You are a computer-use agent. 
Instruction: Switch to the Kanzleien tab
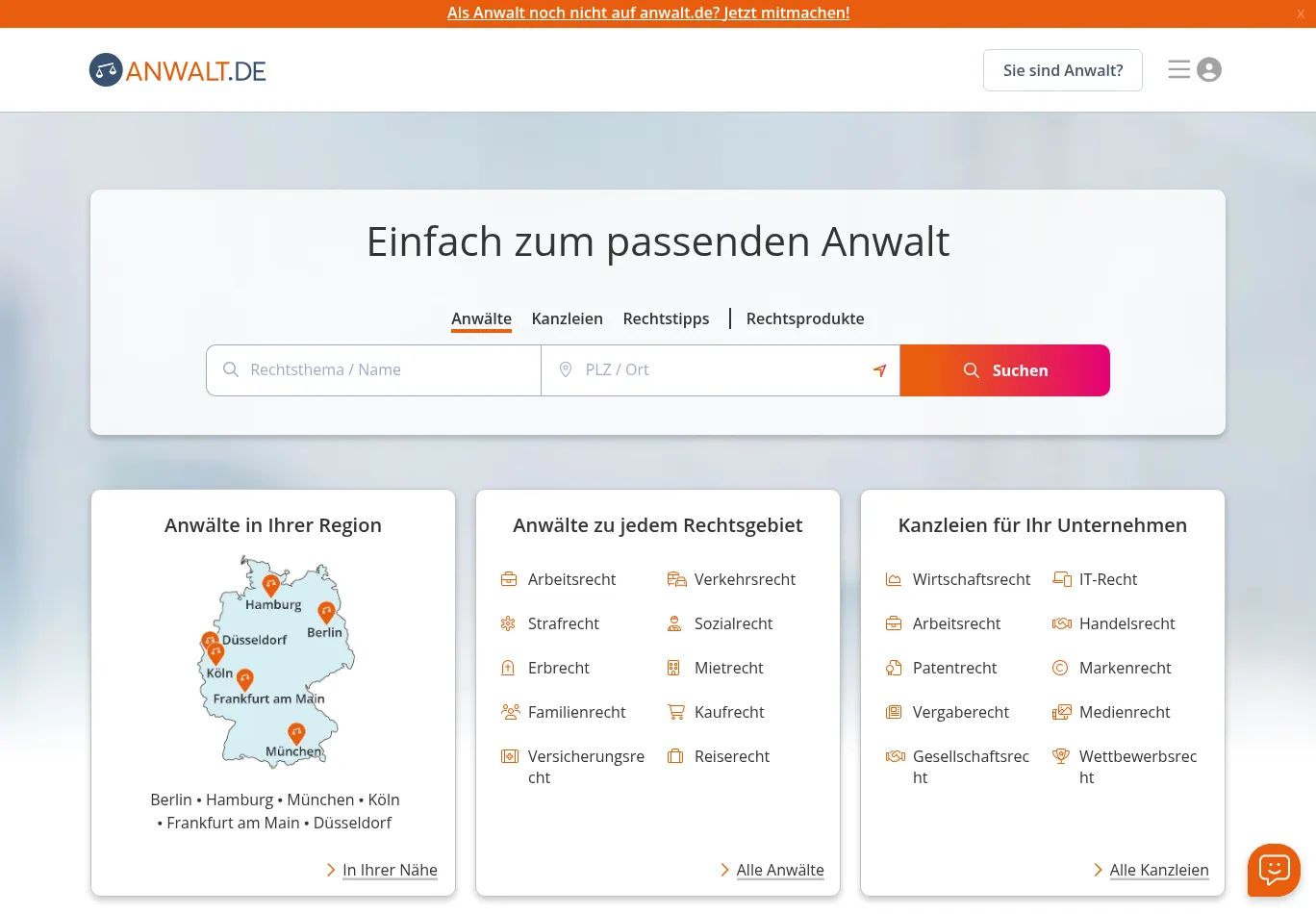[567, 318]
